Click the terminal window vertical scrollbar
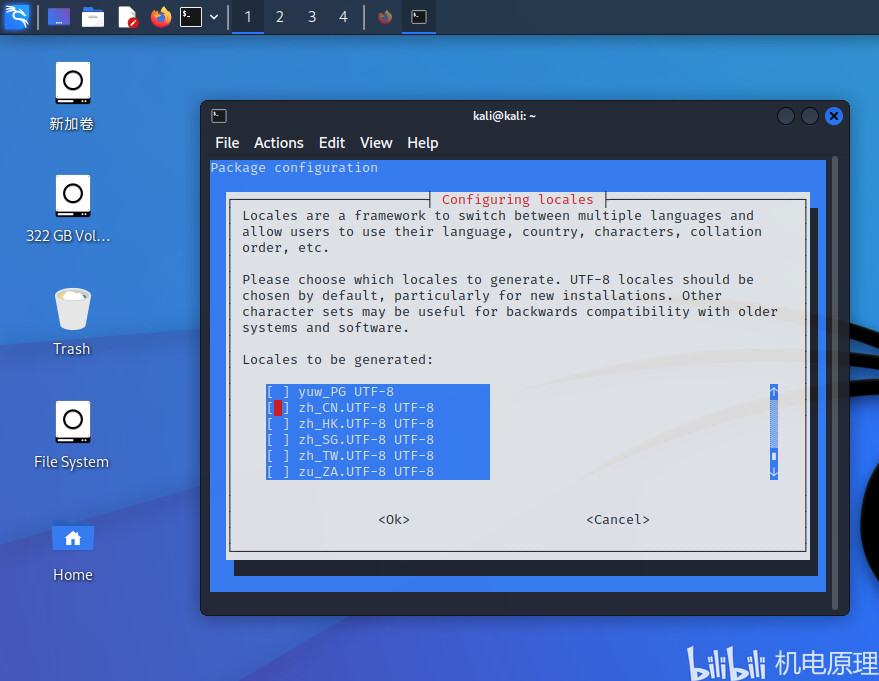 point(835,383)
